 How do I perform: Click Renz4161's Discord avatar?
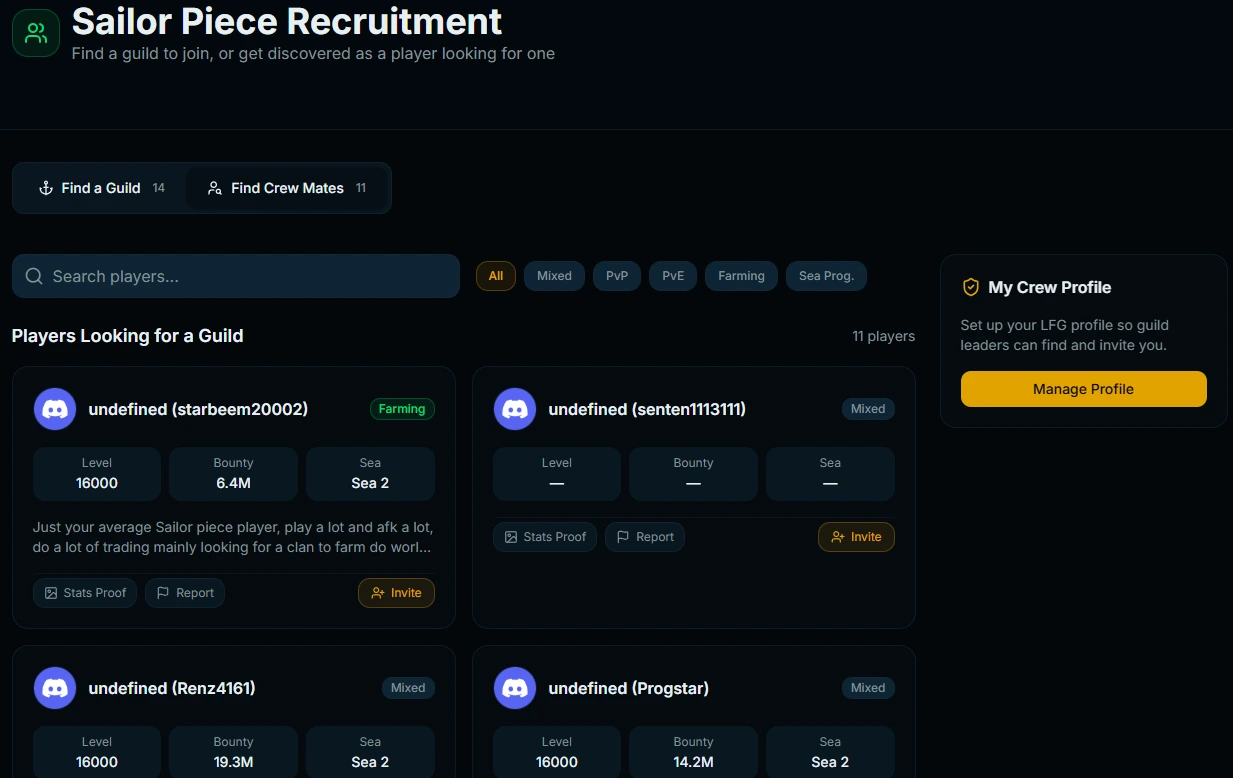click(55, 688)
